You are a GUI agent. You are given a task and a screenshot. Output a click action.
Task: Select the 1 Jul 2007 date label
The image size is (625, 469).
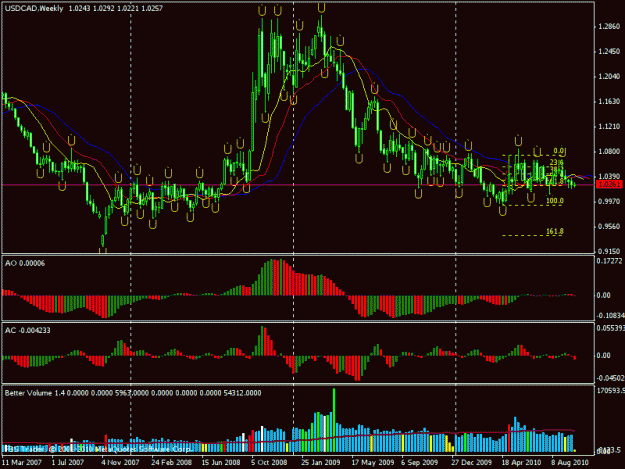68,462
